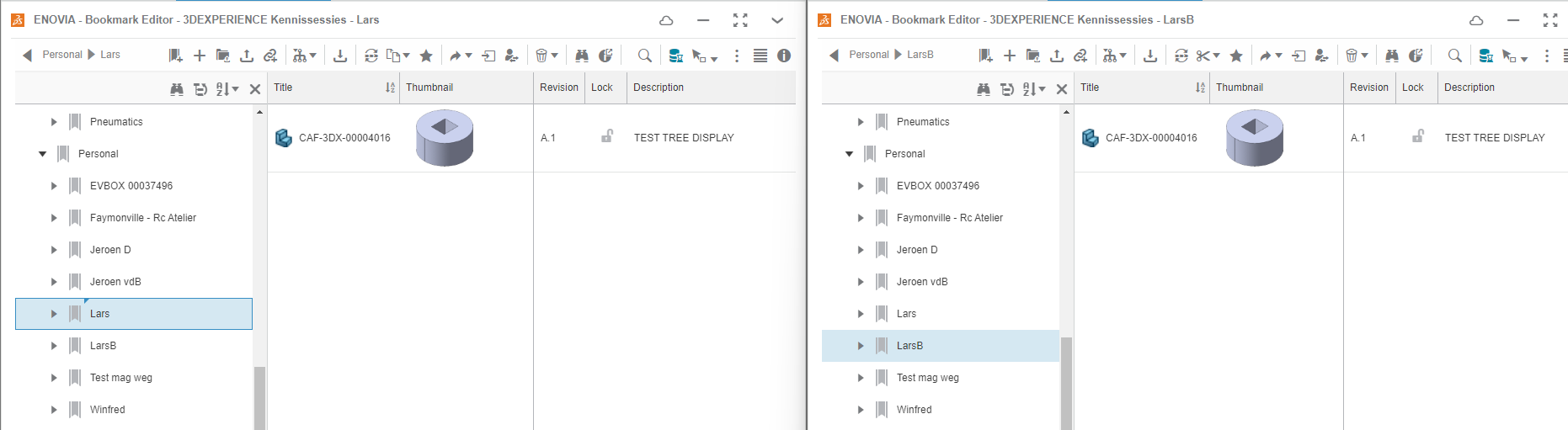The height and width of the screenshot is (430, 1568).
Task: Click CAF-3DX-00004016 title in LarsB window
Action: pyautogui.click(x=1151, y=138)
